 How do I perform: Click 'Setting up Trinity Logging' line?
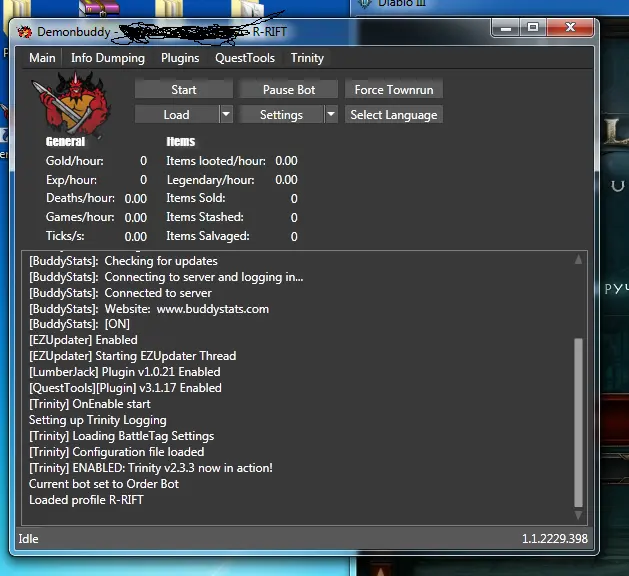click(x=97, y=420)
